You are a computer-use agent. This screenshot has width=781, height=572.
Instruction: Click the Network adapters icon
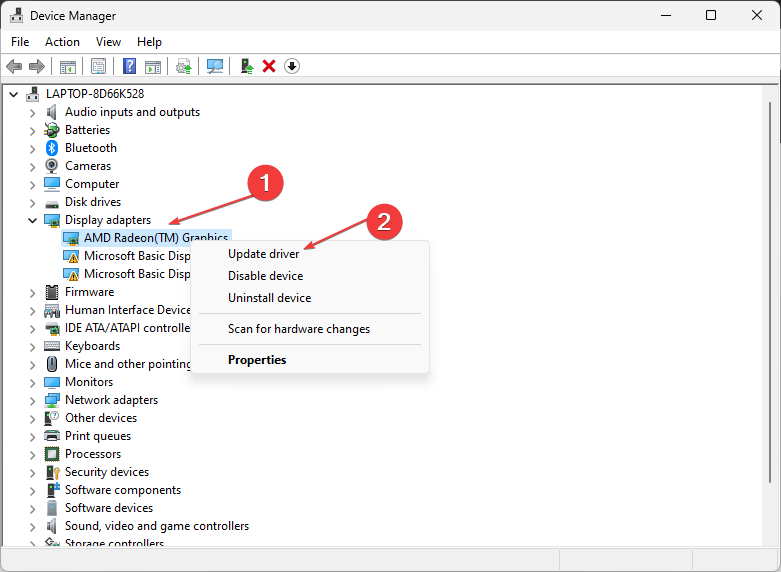coord(52,400)
